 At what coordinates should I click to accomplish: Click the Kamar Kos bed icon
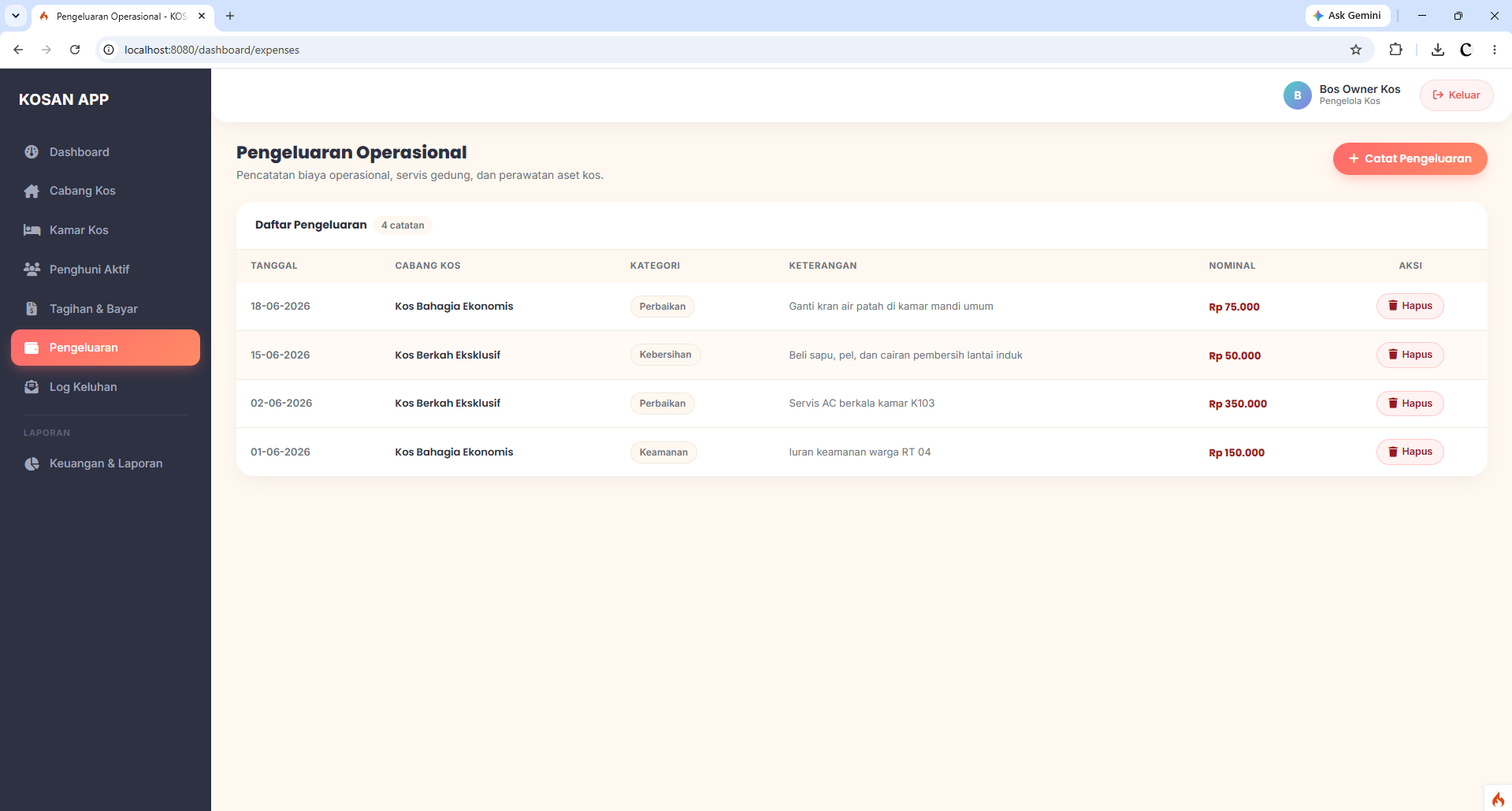[32, 230]
